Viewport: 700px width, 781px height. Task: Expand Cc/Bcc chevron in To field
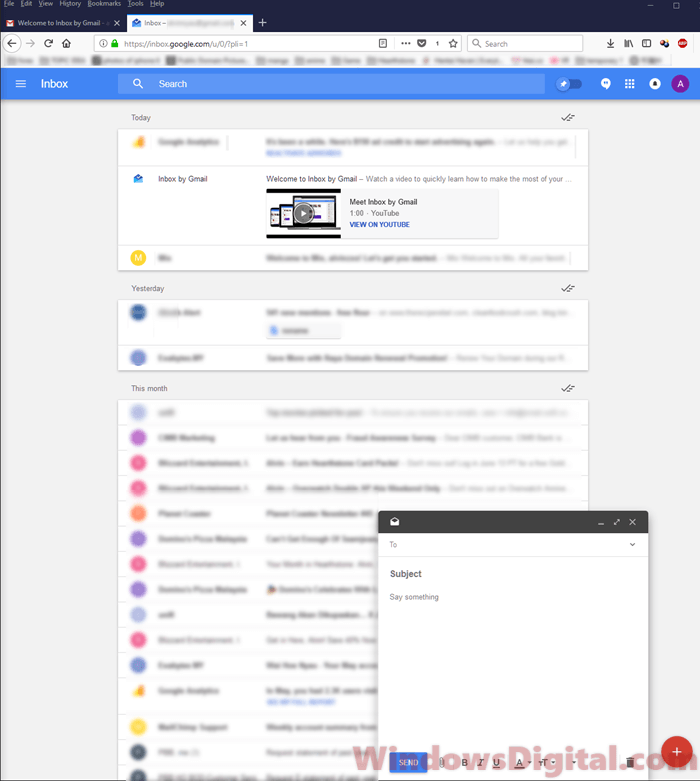pos(632,544)
